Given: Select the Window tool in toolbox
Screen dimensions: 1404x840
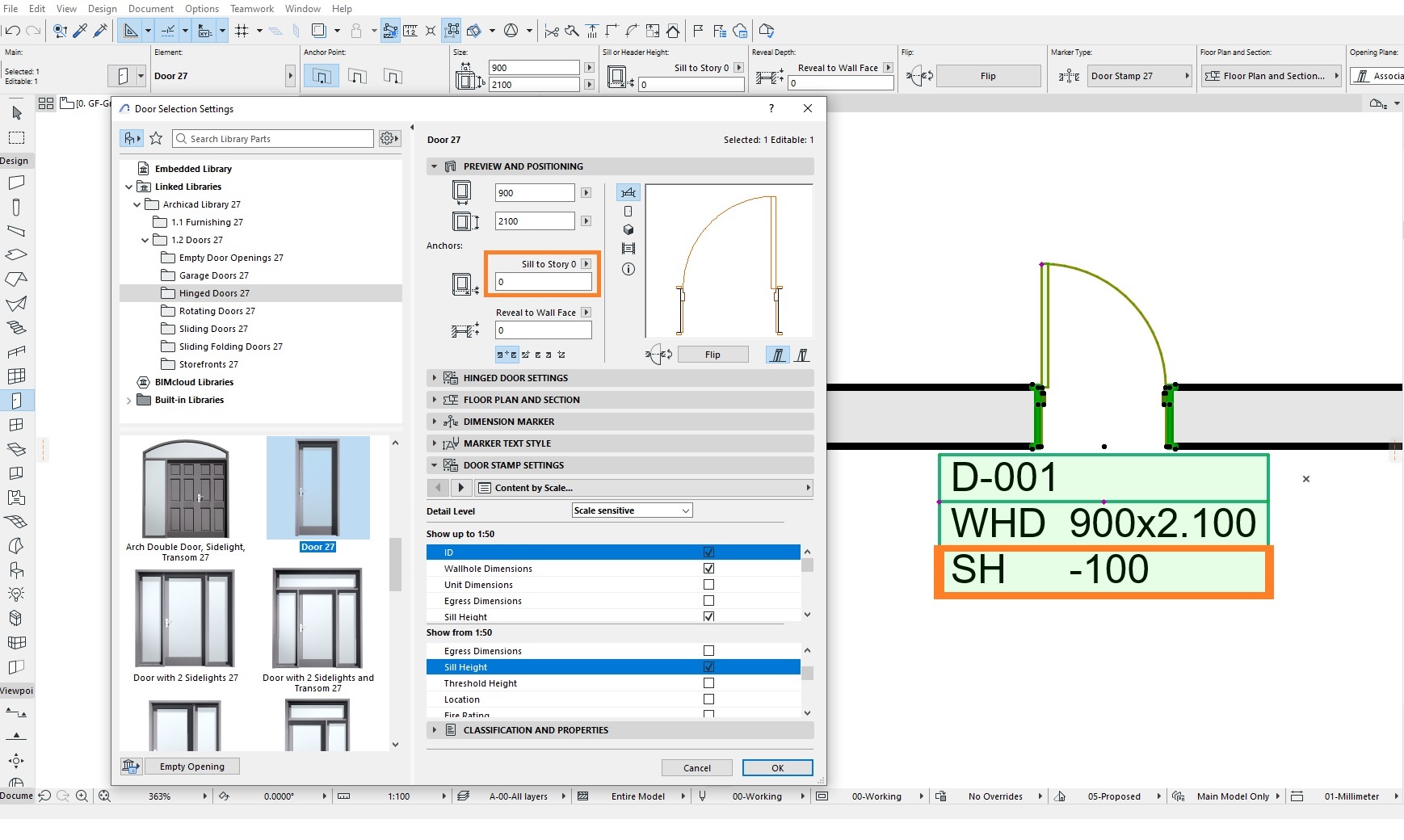Looking at the screenshot, I should 16,424.
